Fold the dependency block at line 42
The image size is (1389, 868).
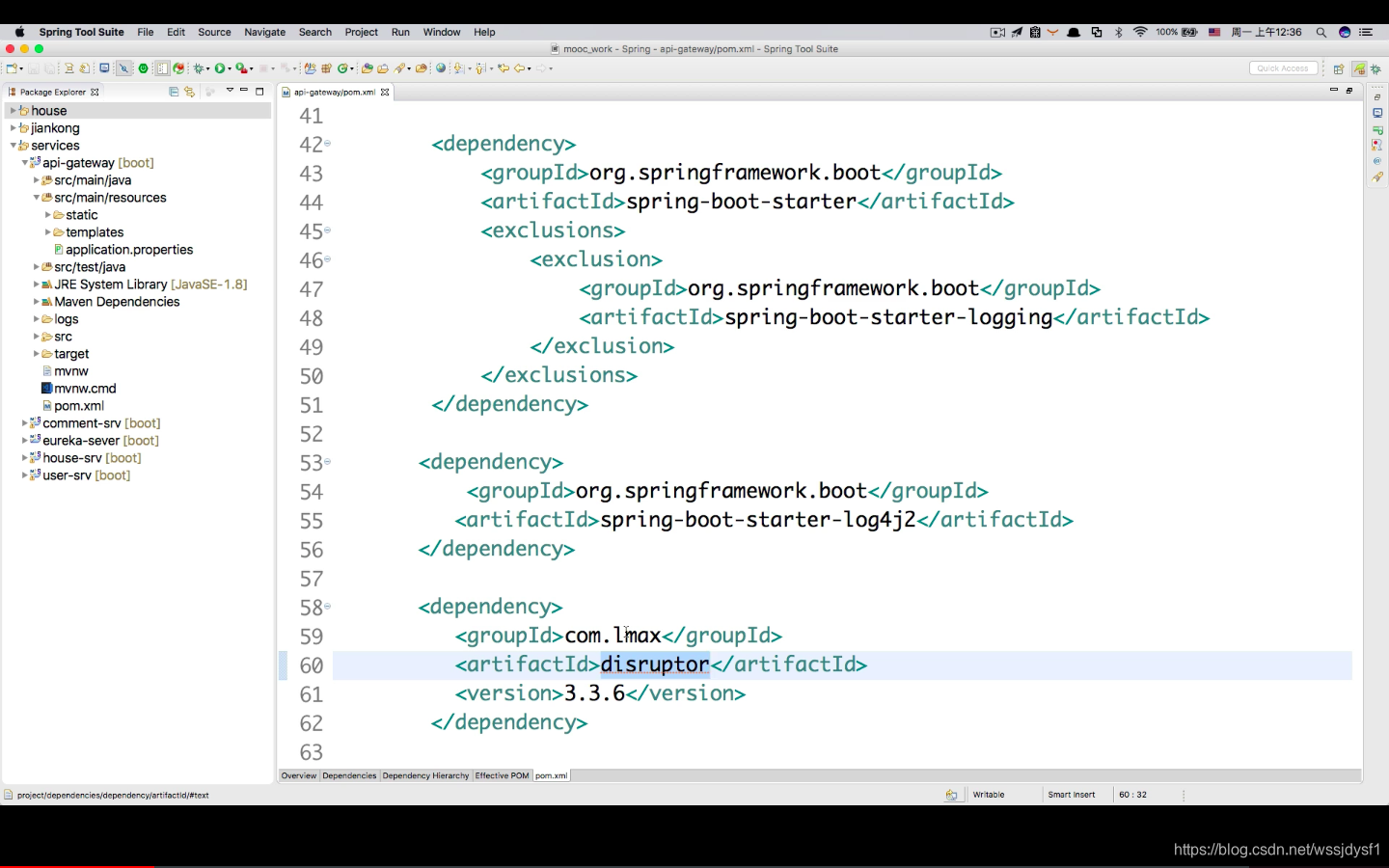(328, 144)
